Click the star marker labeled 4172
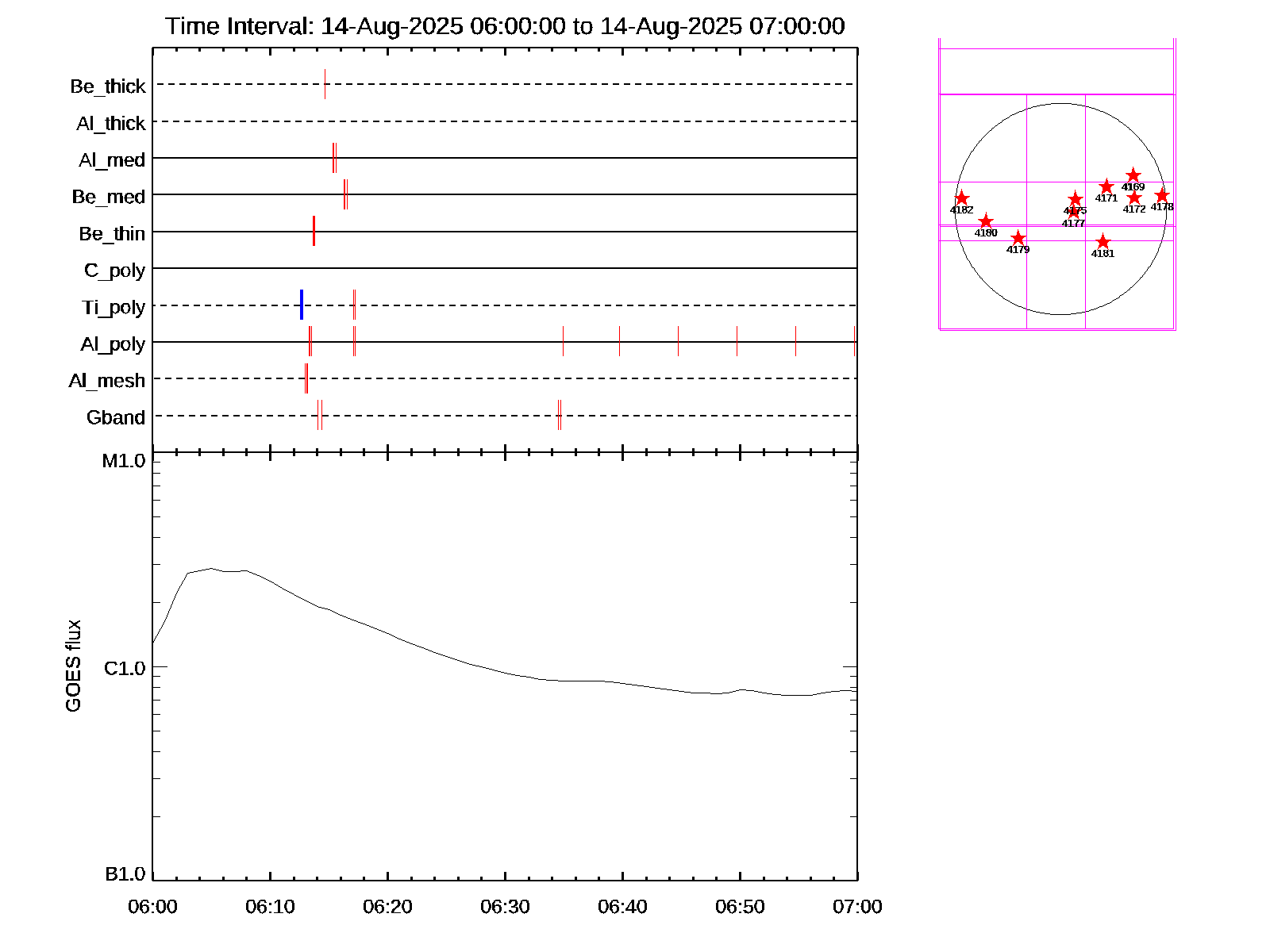Image resolution: width=1270 pixels, height=952 pixels. point(1134,198)
